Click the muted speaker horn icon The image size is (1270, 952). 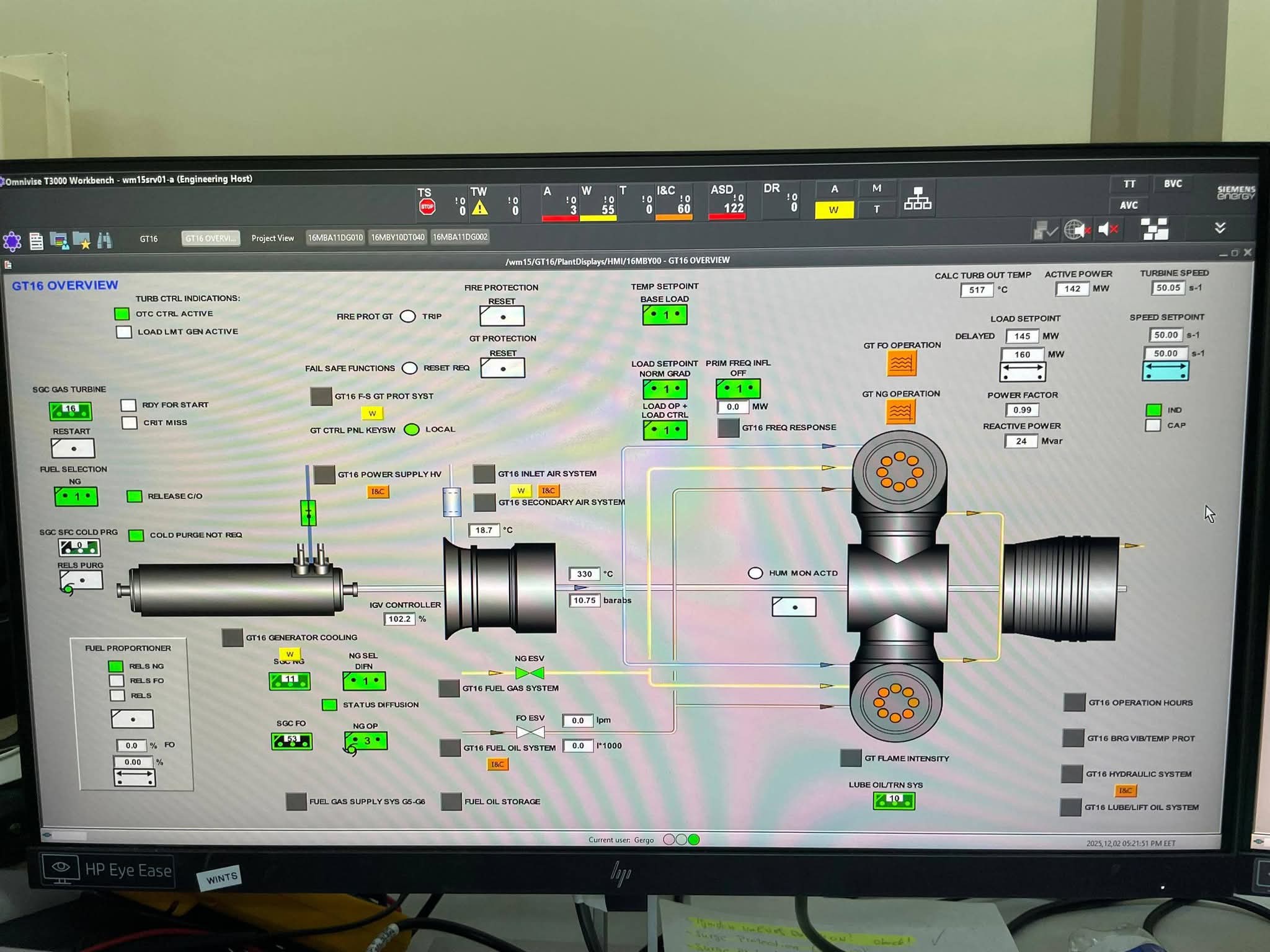pyautogui.click(x=1108, y=230)
